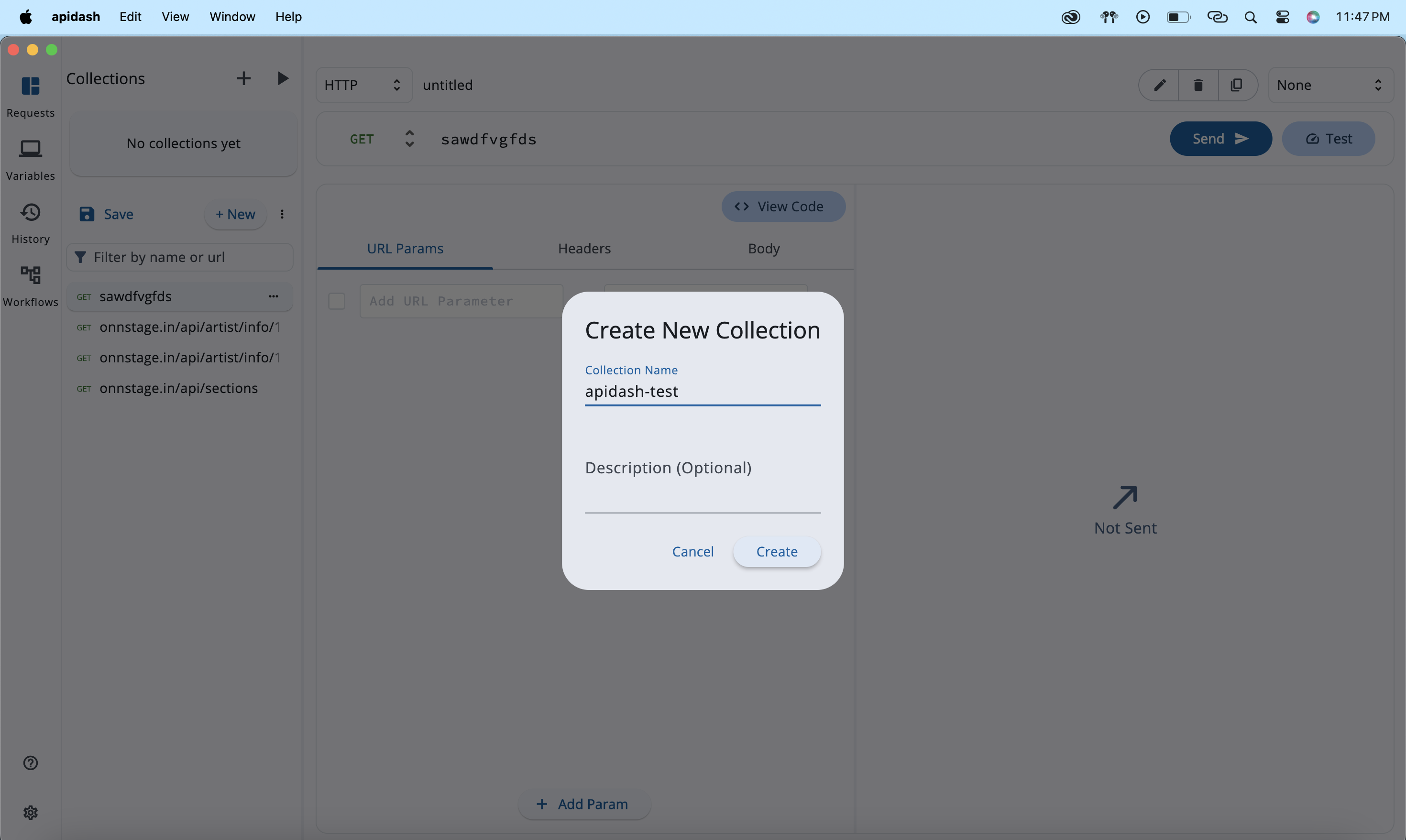Open the Workflows sidebar section
This screenshot has width=1406, height=840.
pos(31,285)
